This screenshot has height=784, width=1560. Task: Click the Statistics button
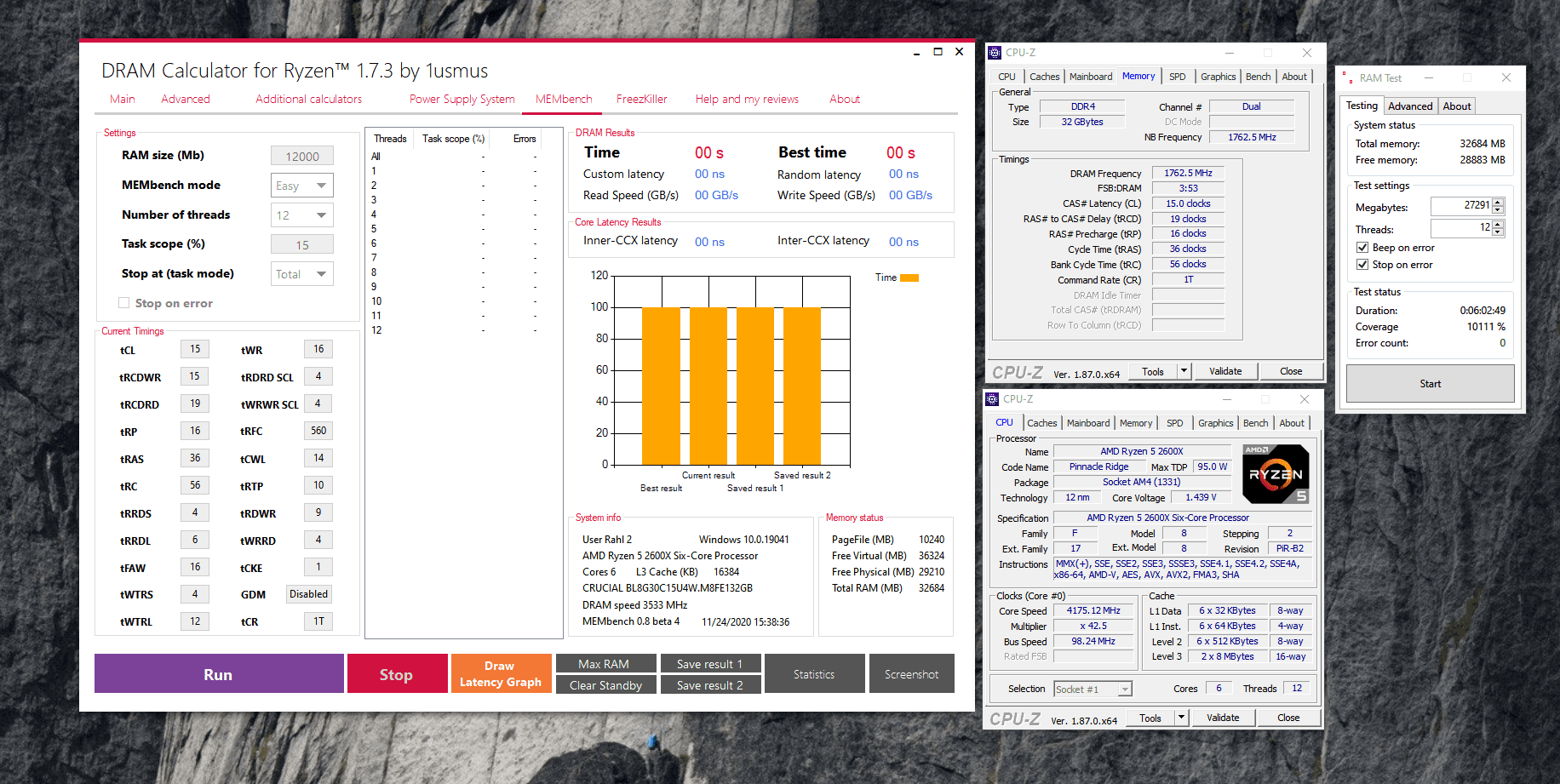pos(814,674)
